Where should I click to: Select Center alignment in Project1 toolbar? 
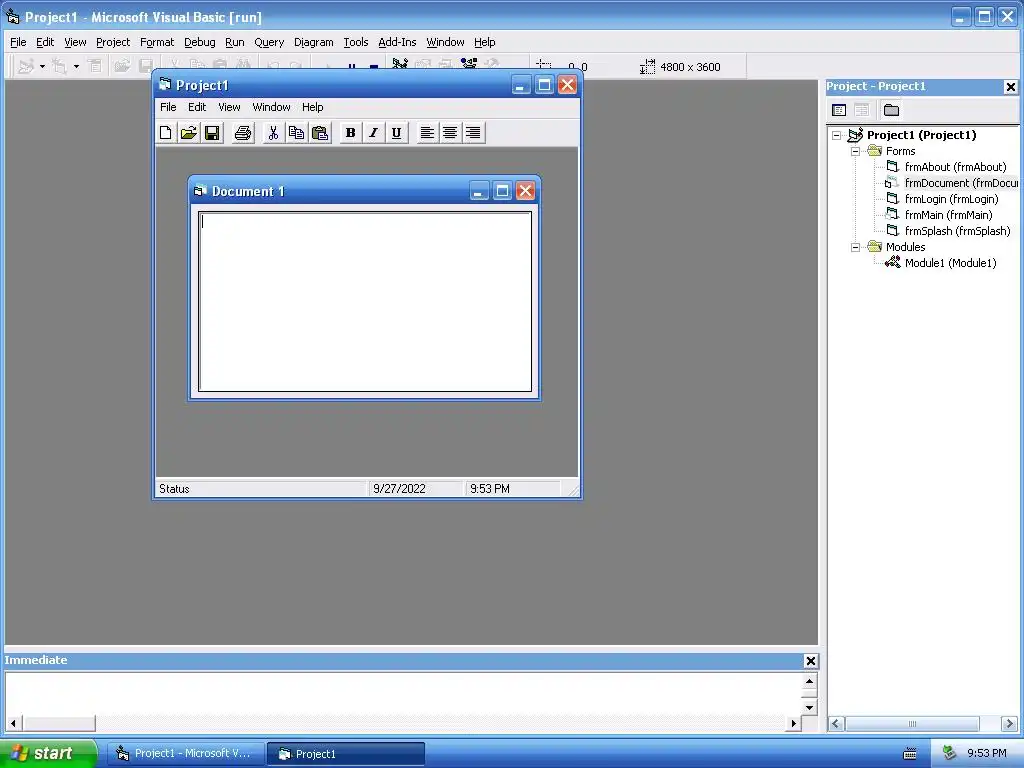coord(450,133)
